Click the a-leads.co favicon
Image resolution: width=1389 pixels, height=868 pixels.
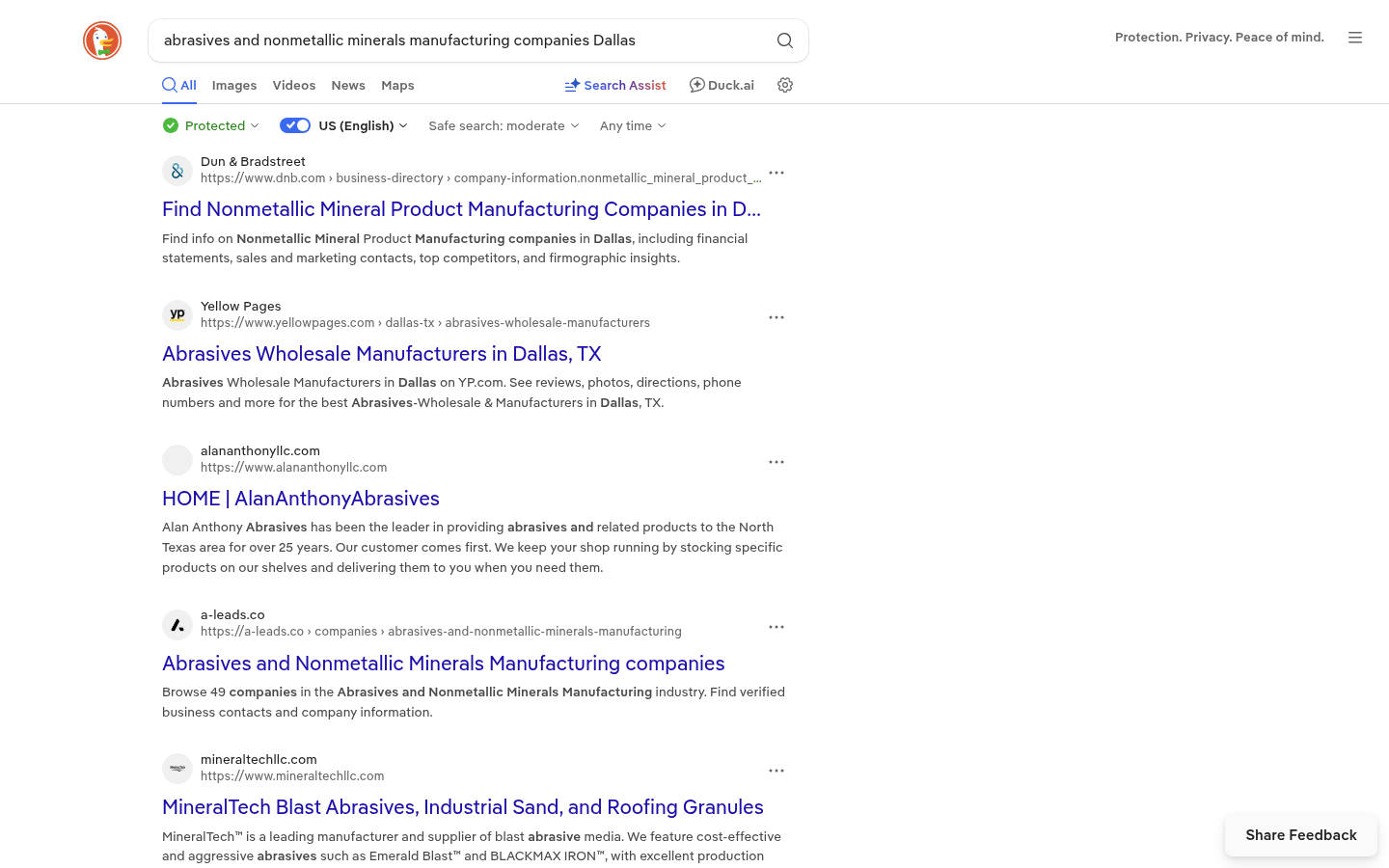click(x=177, y=625)
